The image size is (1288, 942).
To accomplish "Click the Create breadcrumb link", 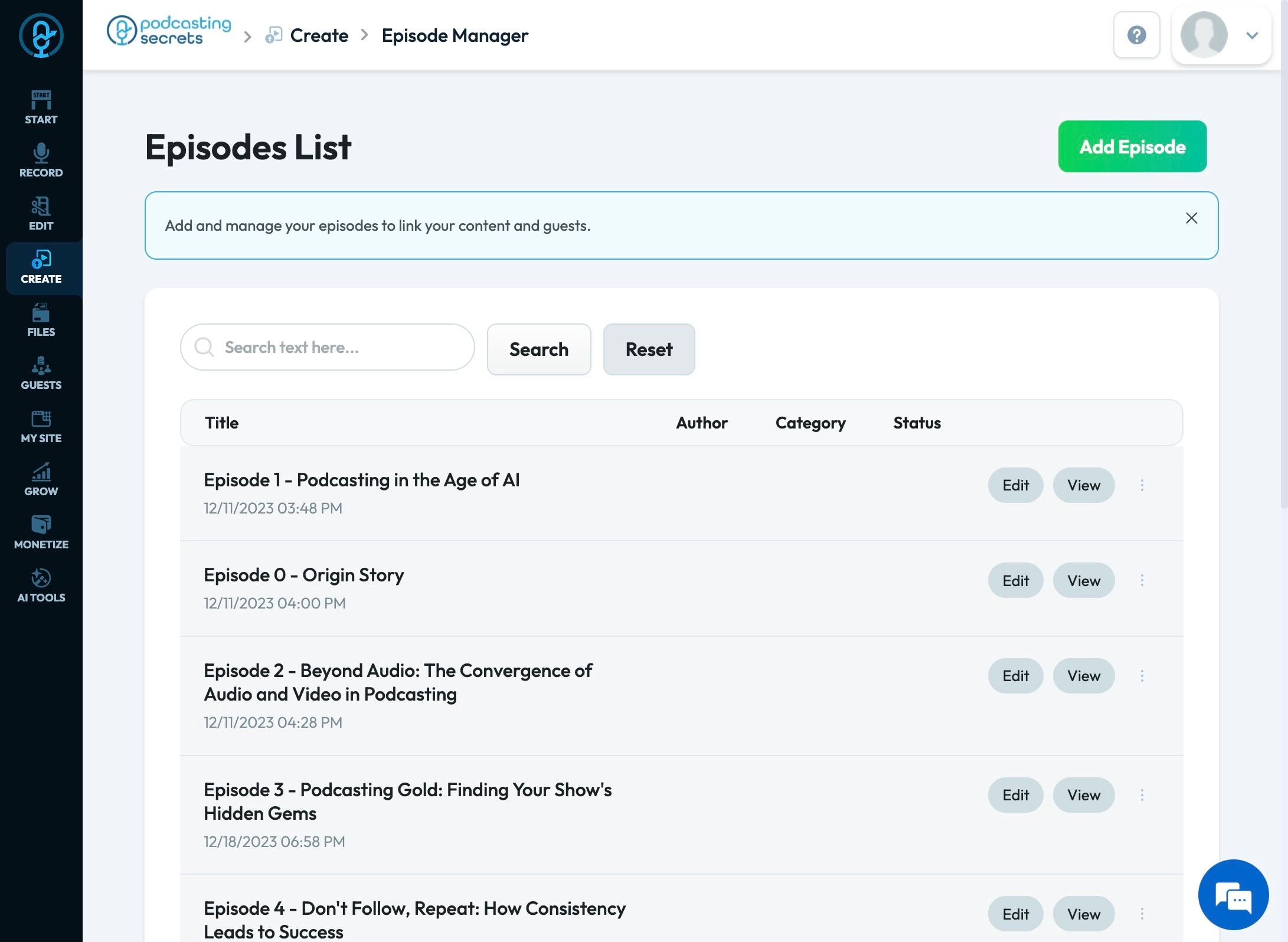I will [319, 35].
